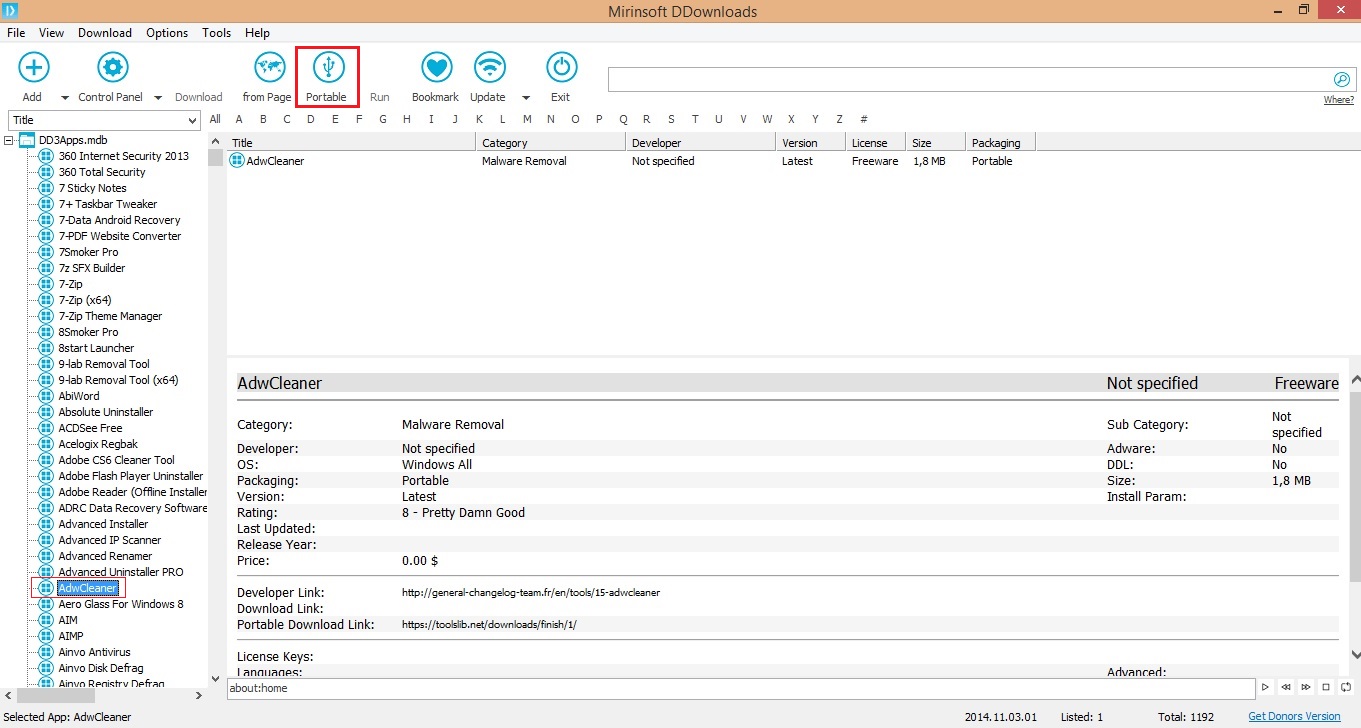Select 7 Sticky Notes in tree
This screenshot has height=728, width=1361.
[93, 188]
